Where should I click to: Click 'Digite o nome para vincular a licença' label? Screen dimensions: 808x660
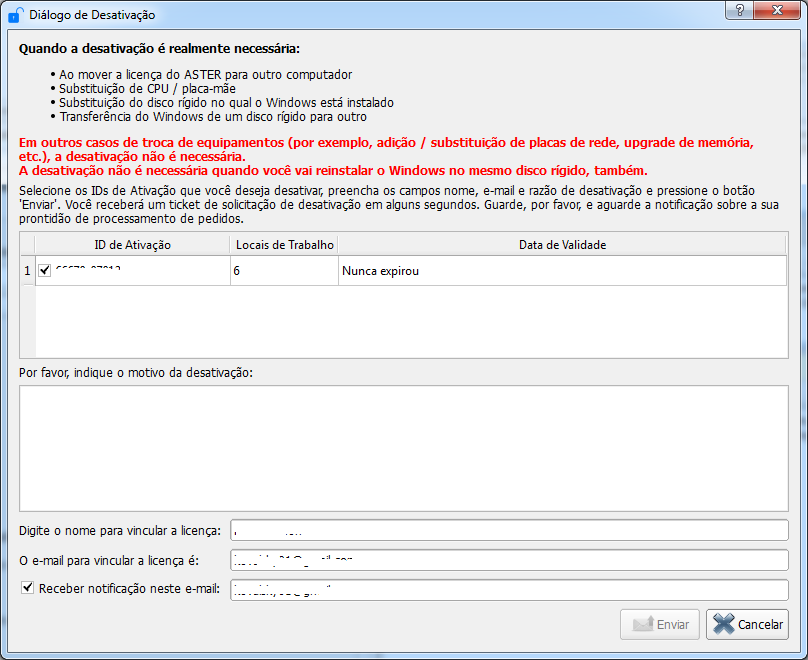pyautogui.click(x=120, y=531)
